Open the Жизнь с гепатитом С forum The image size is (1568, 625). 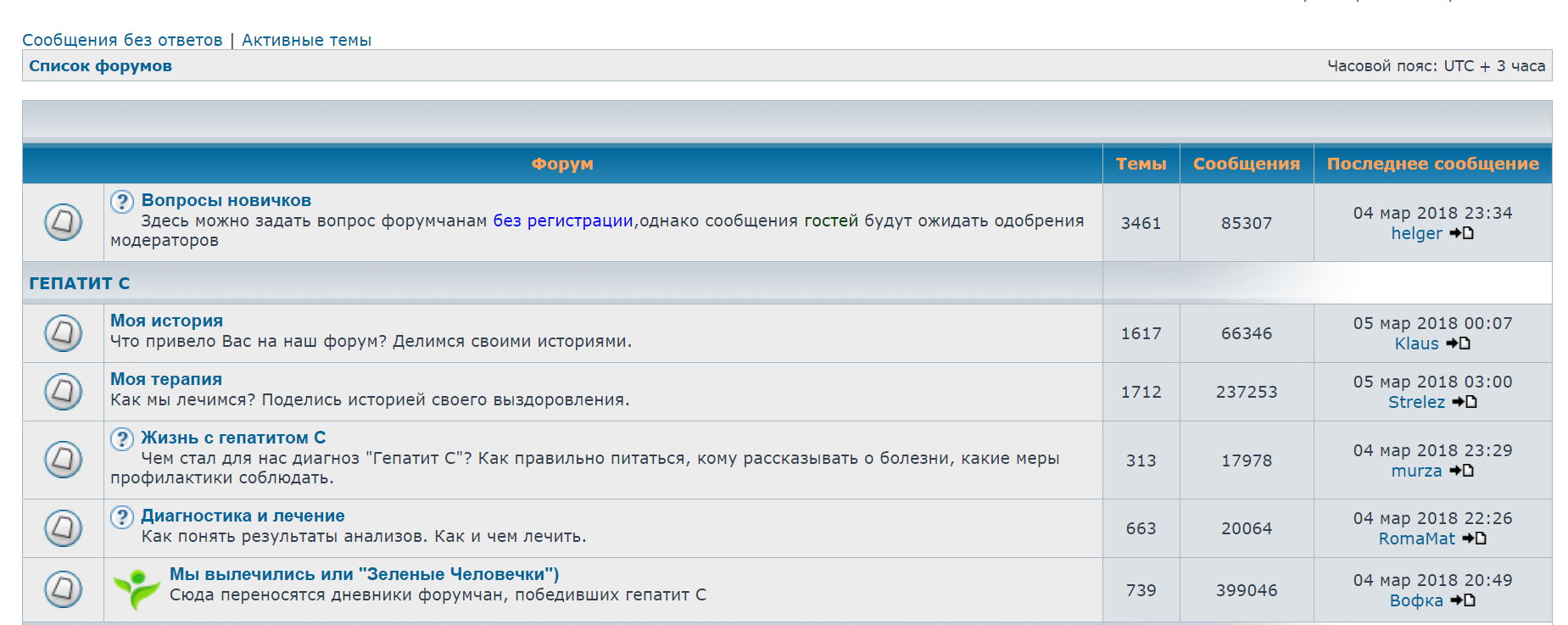click(x=233, y=438)
